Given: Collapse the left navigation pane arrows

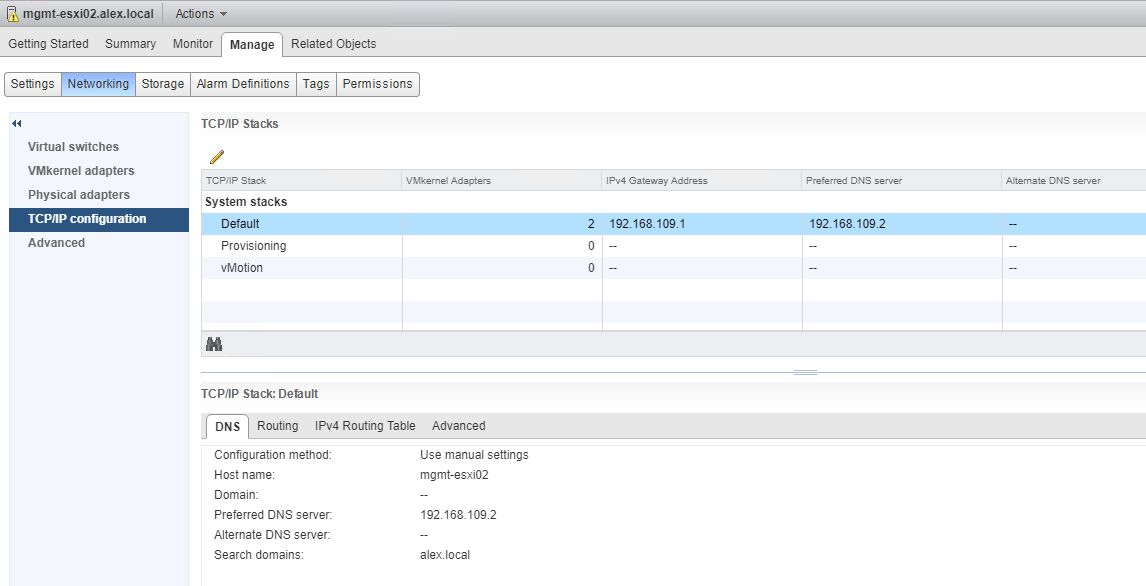Looking at the screenshot, I should (x=17, y=123).
